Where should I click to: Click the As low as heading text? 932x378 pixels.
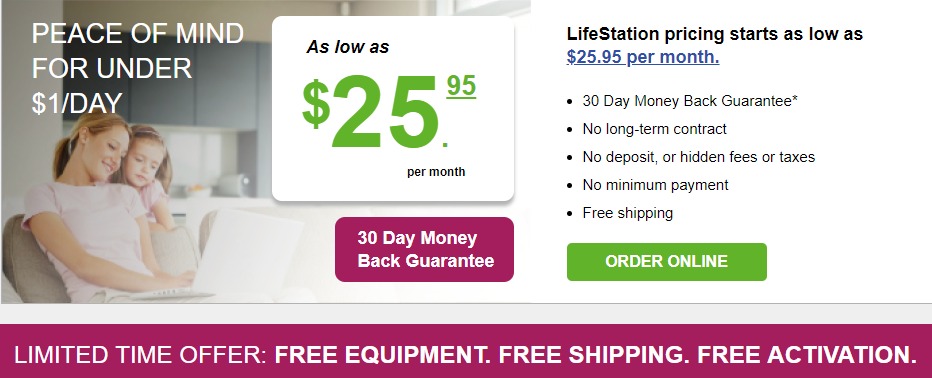(x=348, y=48)
